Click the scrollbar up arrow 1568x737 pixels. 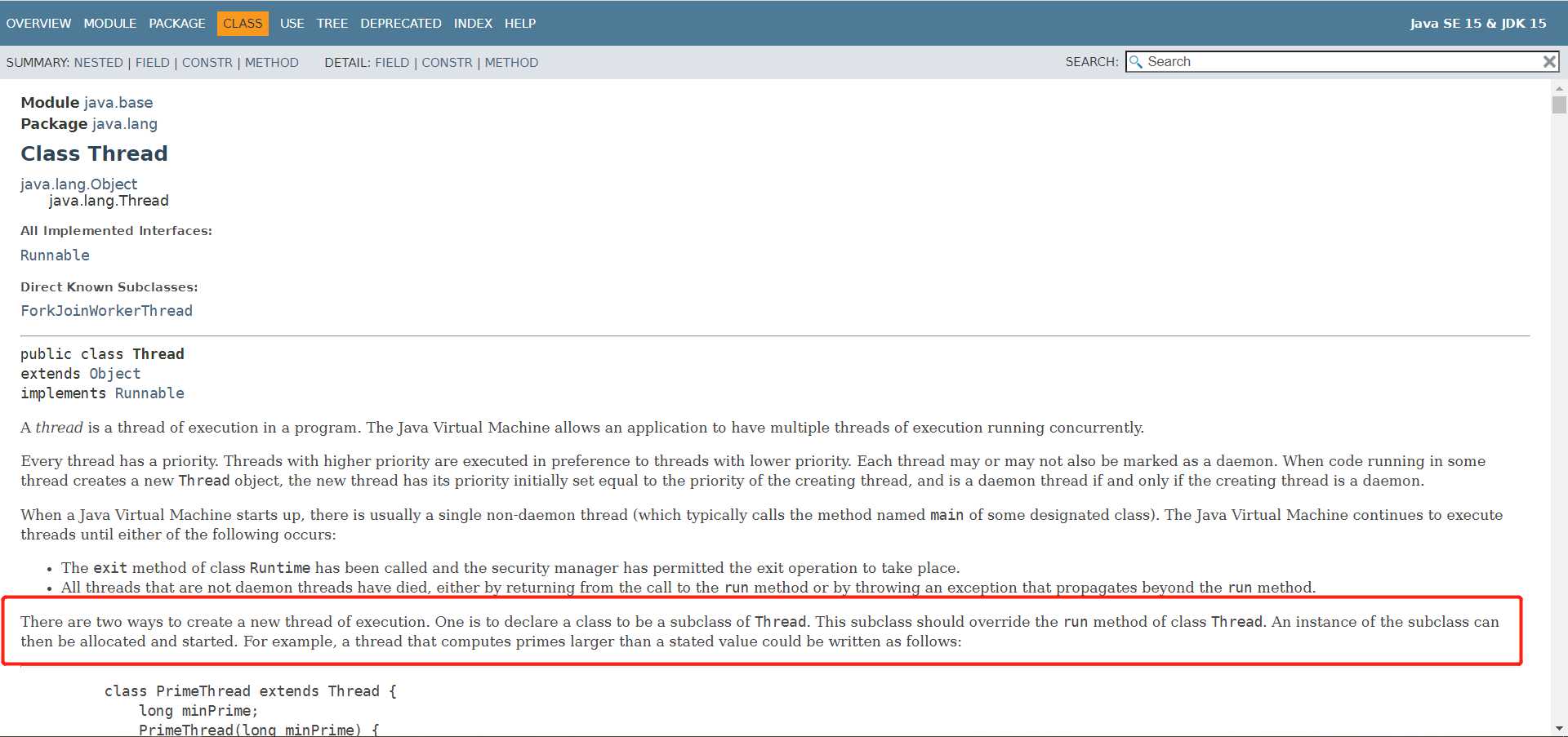[1559, 88]
